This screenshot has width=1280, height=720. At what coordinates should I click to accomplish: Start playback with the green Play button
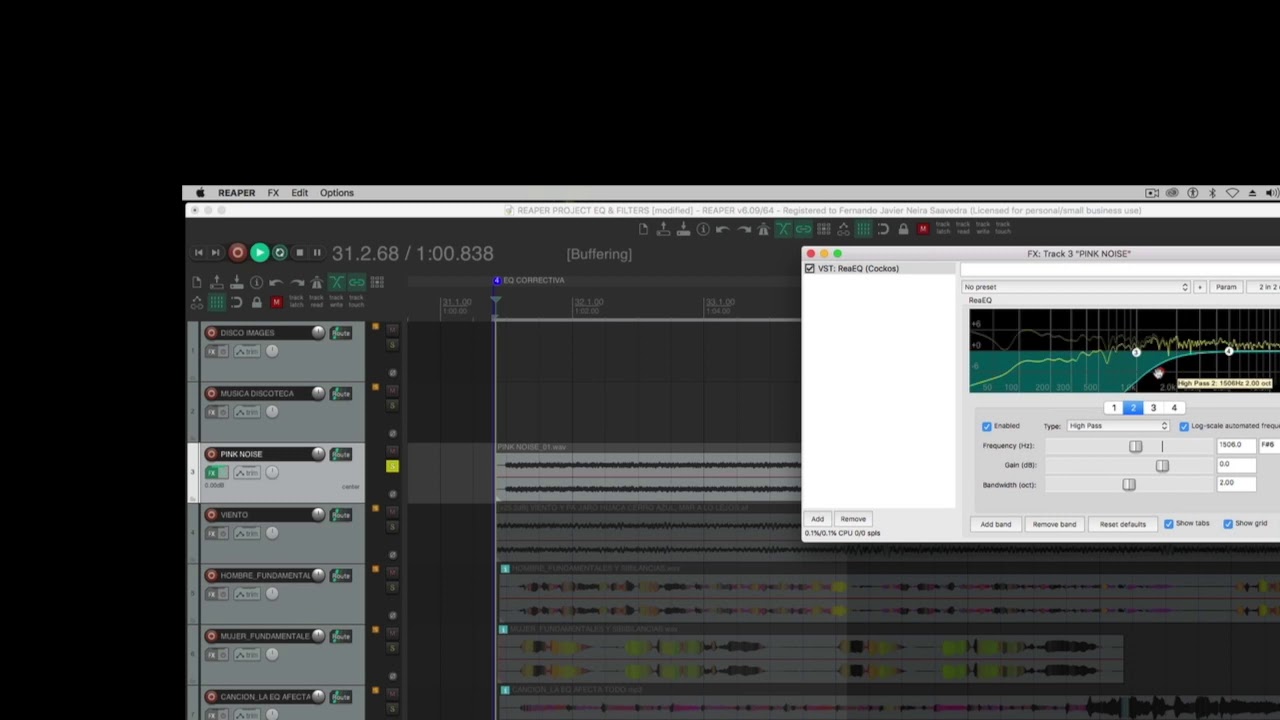pyautogui.click(x=259, y=253)
